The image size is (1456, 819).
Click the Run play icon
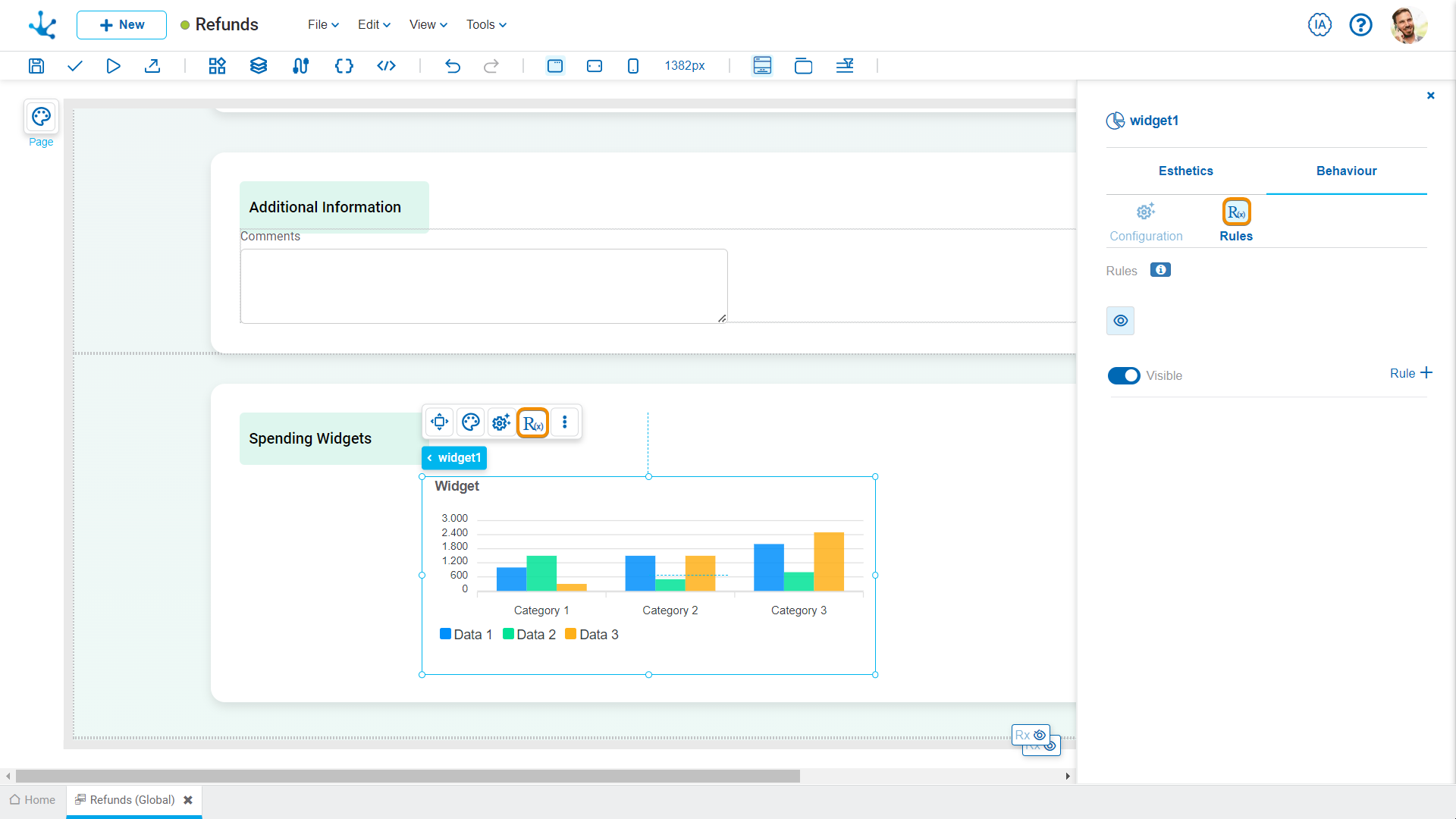113,66
